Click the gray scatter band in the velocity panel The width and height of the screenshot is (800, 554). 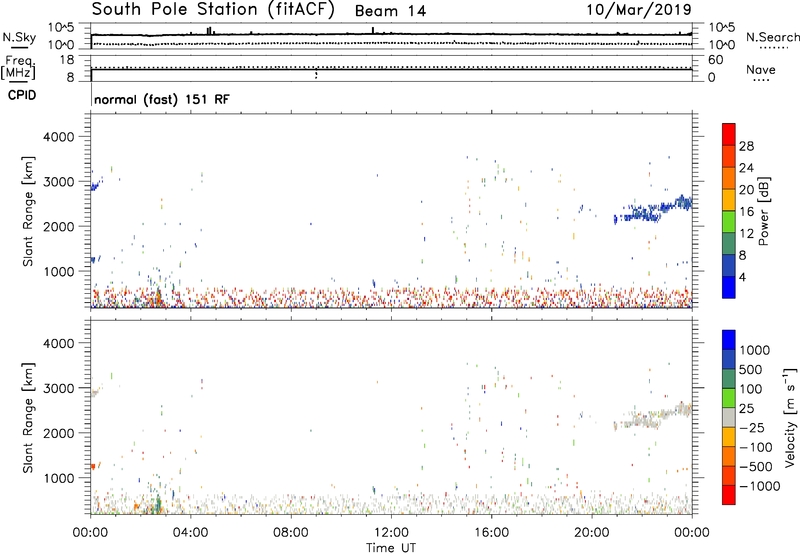653,417
